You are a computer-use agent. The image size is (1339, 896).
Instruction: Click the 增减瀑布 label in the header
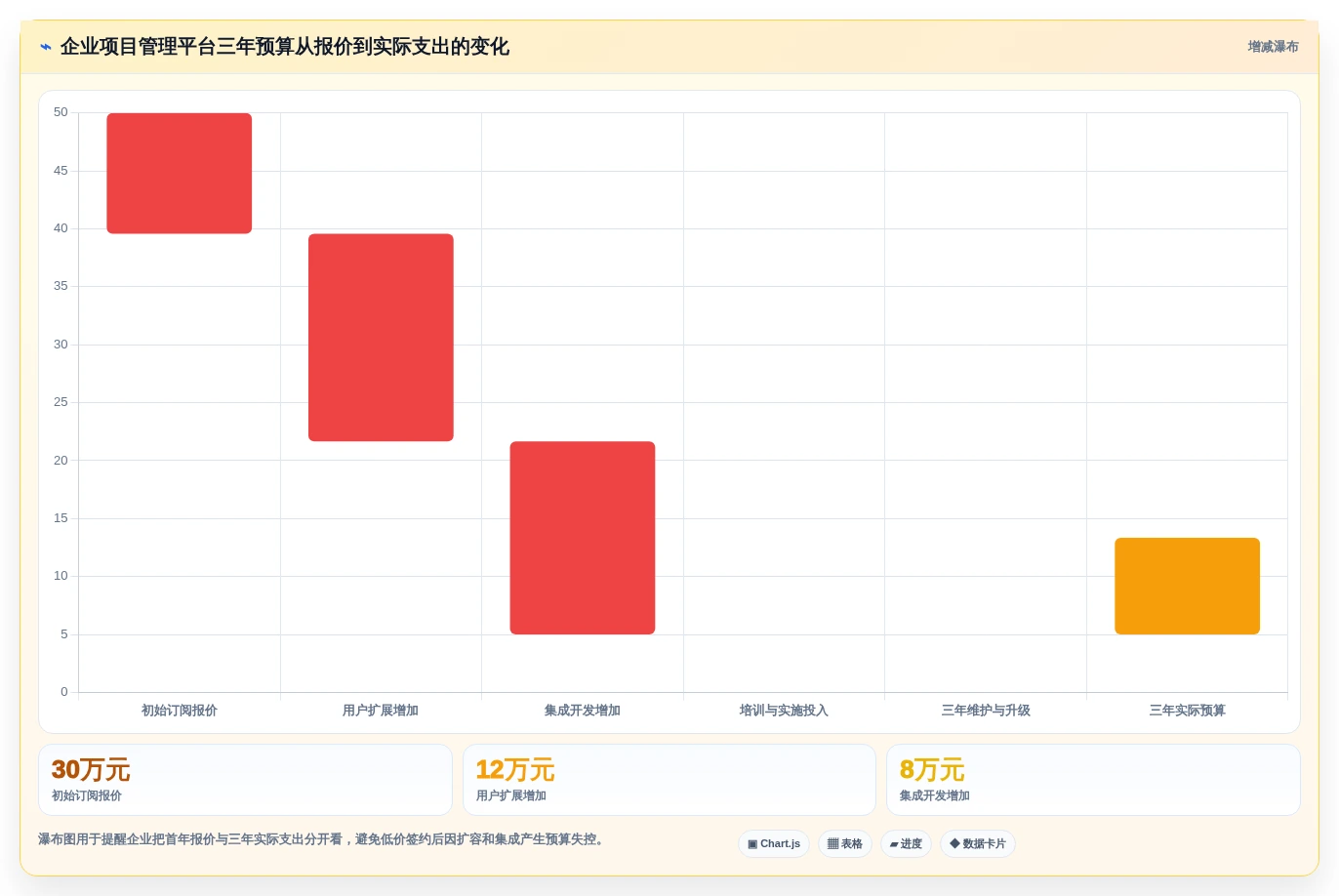coord(1273,47)
